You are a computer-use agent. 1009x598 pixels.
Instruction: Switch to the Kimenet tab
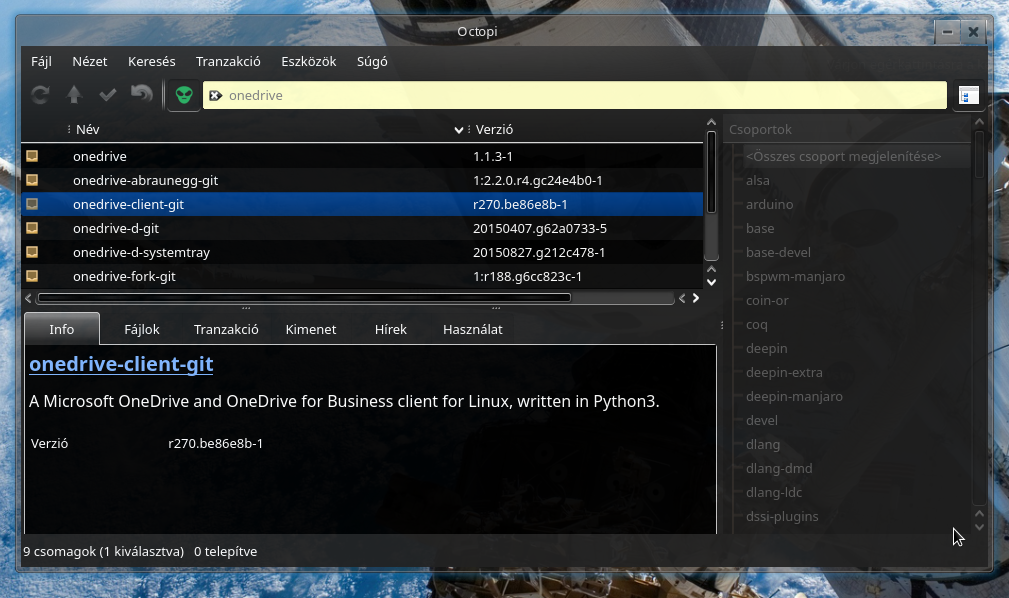[311, 329]
